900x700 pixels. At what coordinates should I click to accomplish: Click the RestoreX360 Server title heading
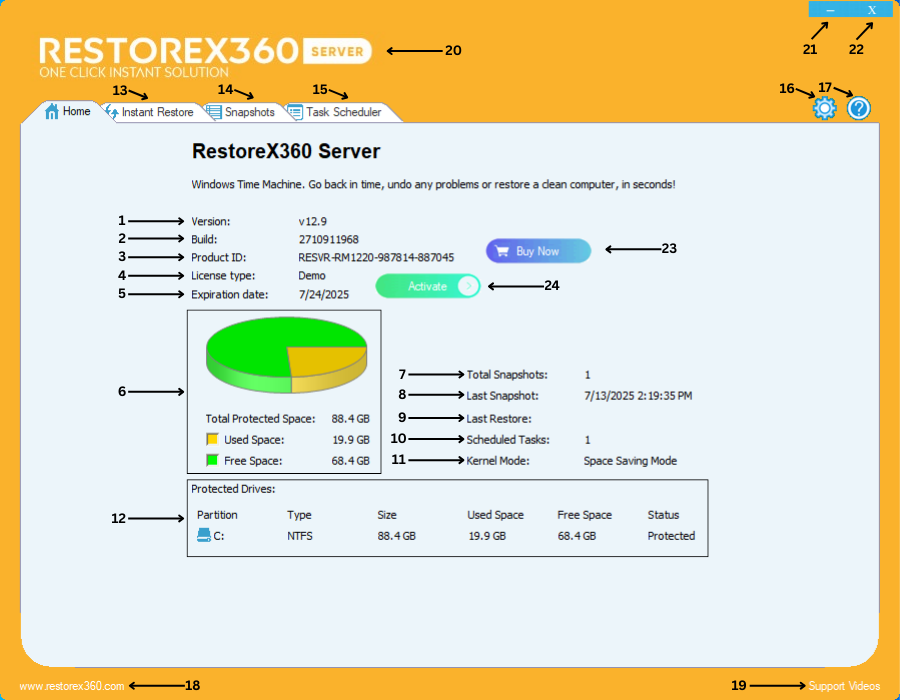pos(286,151)
